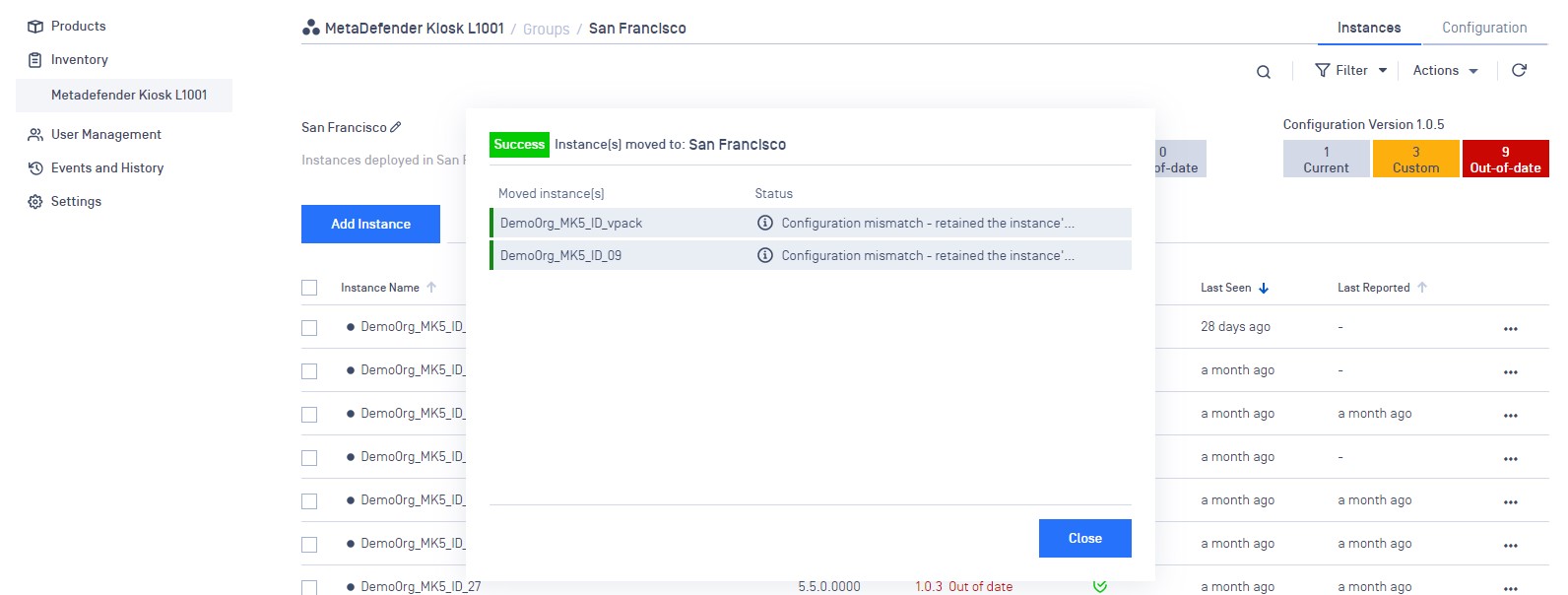1568x595 pixels.
Task: Open more options for DemoOrg_MK5_ID_27 row
Action: click(1511, 588)
